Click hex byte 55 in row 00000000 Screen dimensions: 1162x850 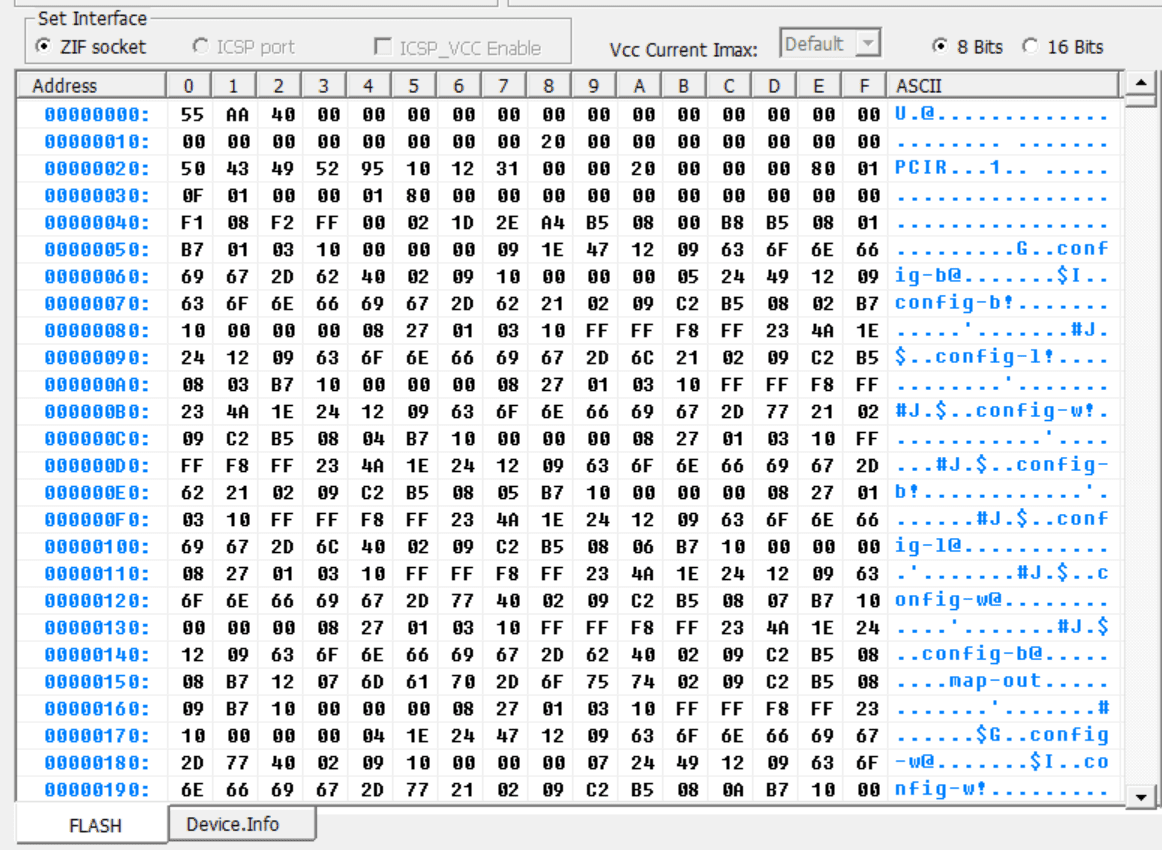(x=192, y=115)
